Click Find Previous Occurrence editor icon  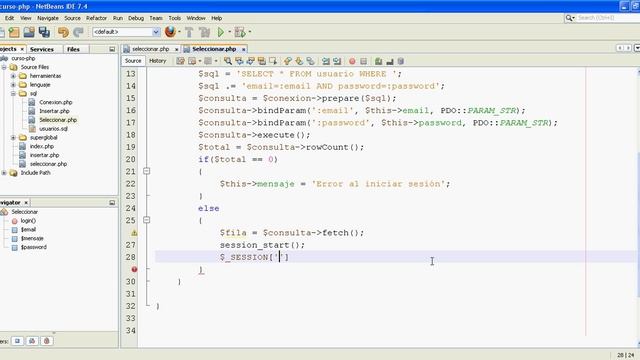239,61
